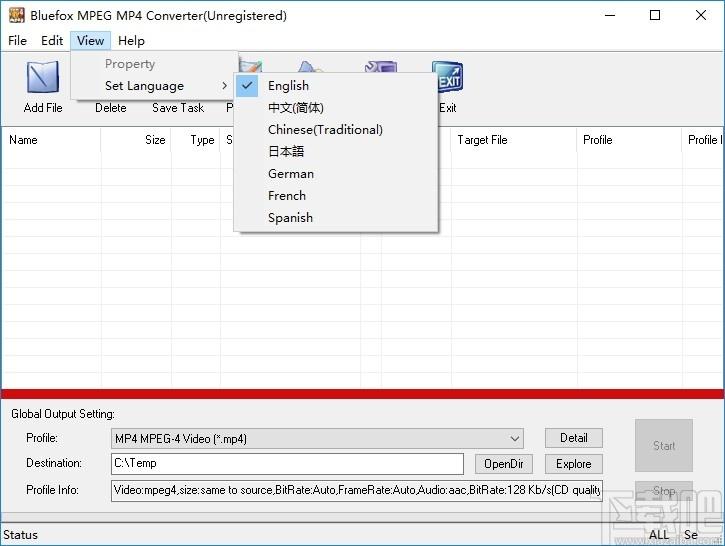Choose 中文(简体) language

point(336,108)
